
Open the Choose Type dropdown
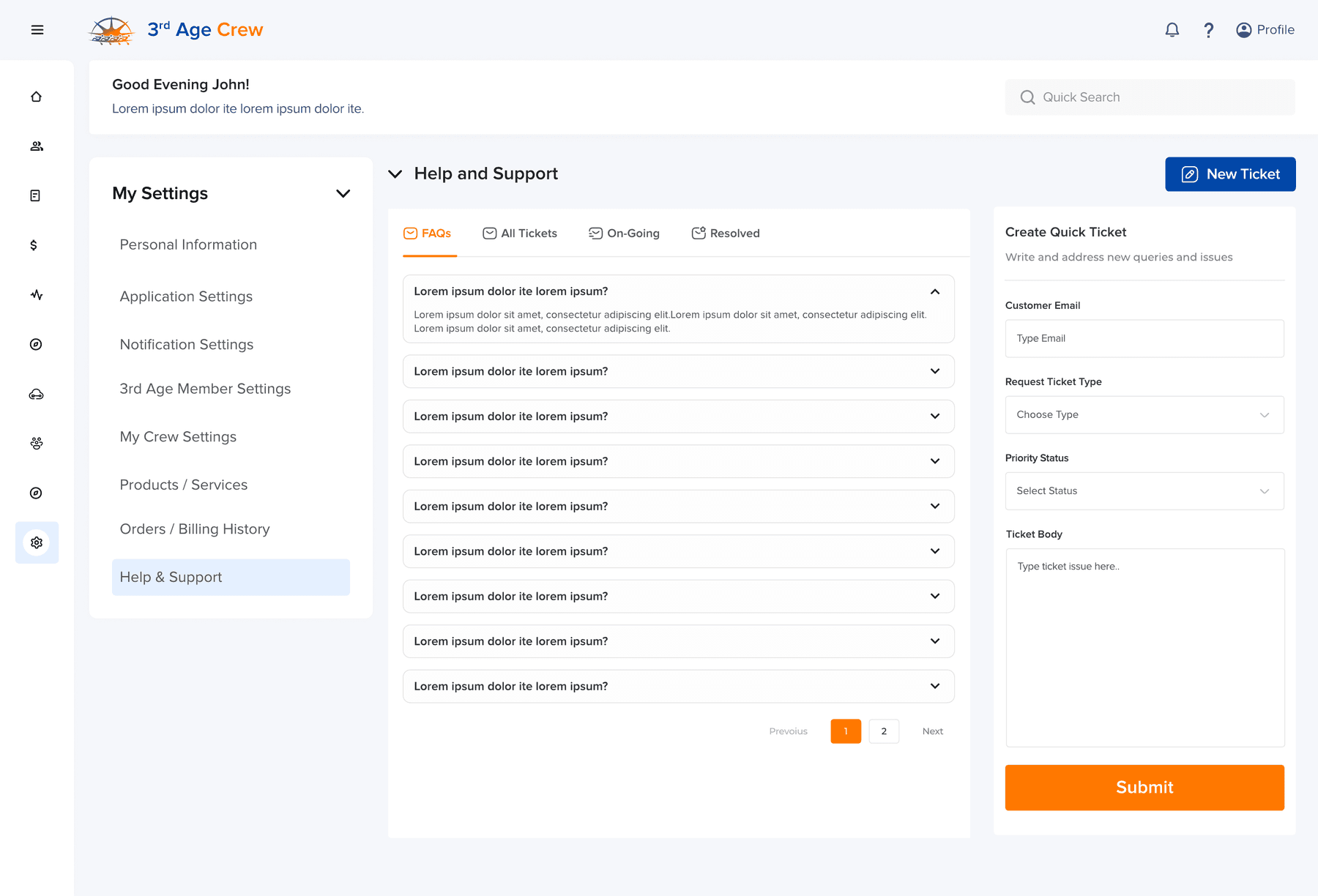click(x=1144, y=414)
